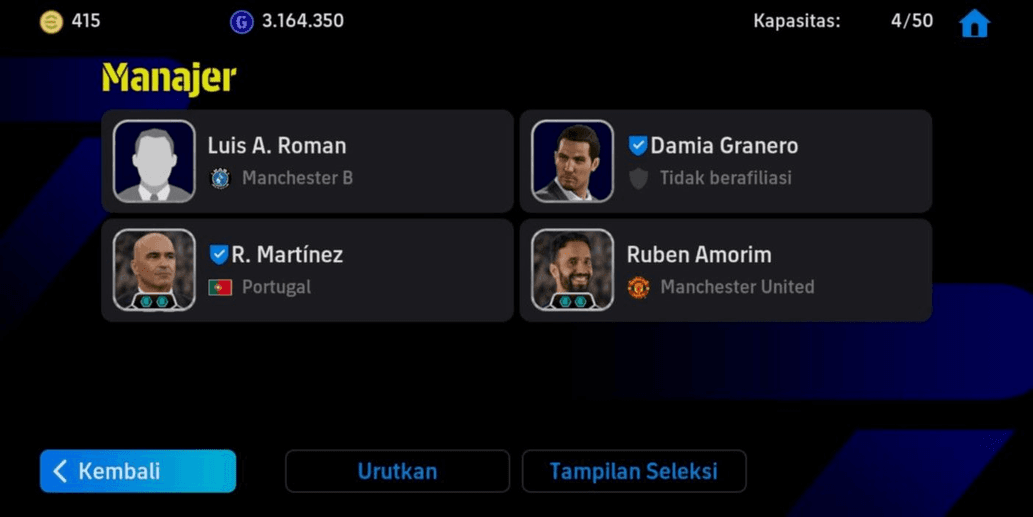Tap the blue GP currency icon
The width and height of the screenshot is (1033, 517).
241,22
